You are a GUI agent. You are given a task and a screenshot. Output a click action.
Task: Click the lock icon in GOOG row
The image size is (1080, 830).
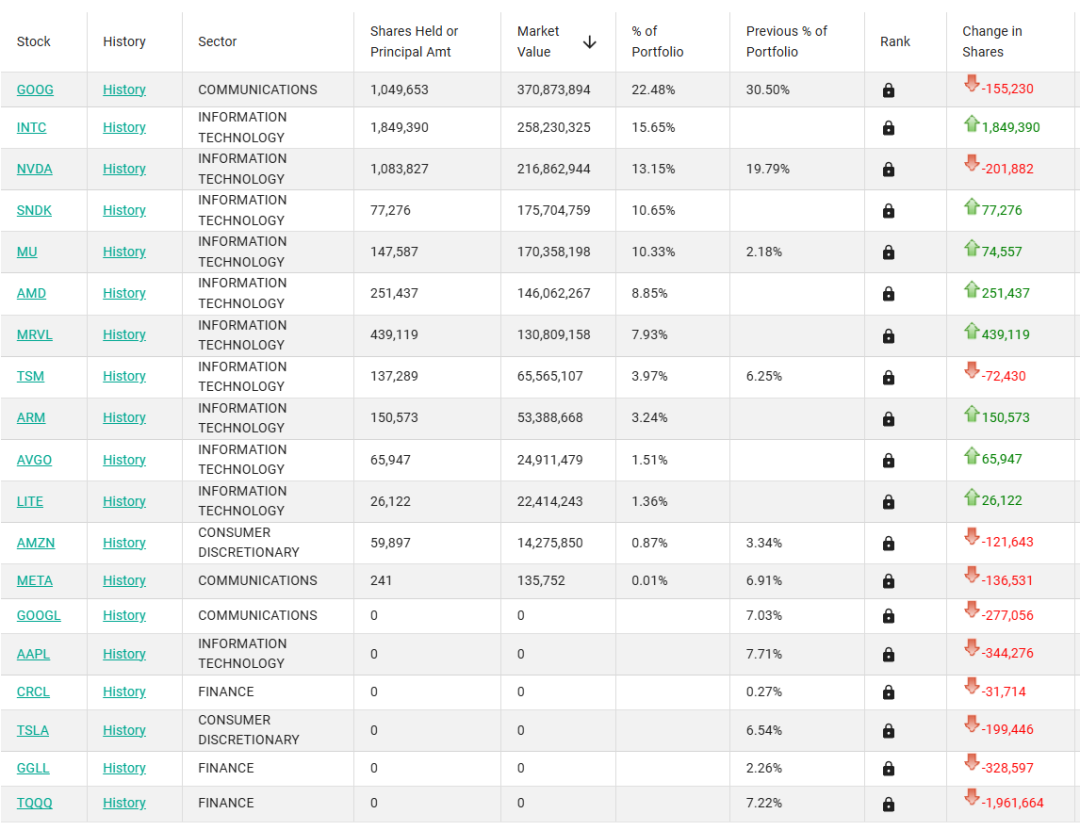pyautogui.click(x=889, y=90)
